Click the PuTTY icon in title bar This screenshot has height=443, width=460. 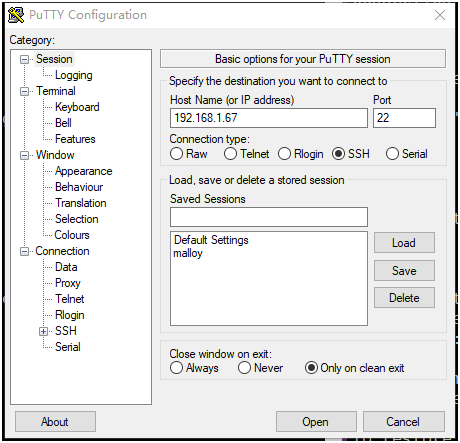click(x=16, y=15)
